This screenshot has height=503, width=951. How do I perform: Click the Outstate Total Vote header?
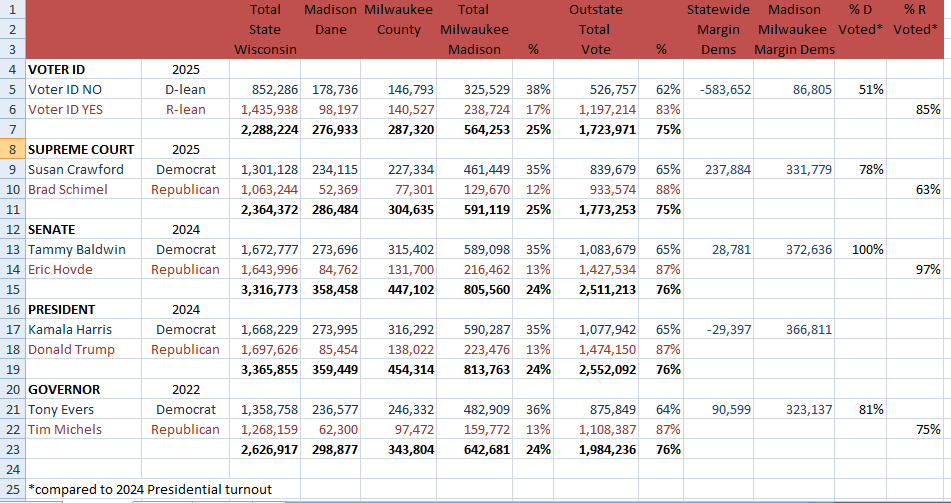click(596, 30)
